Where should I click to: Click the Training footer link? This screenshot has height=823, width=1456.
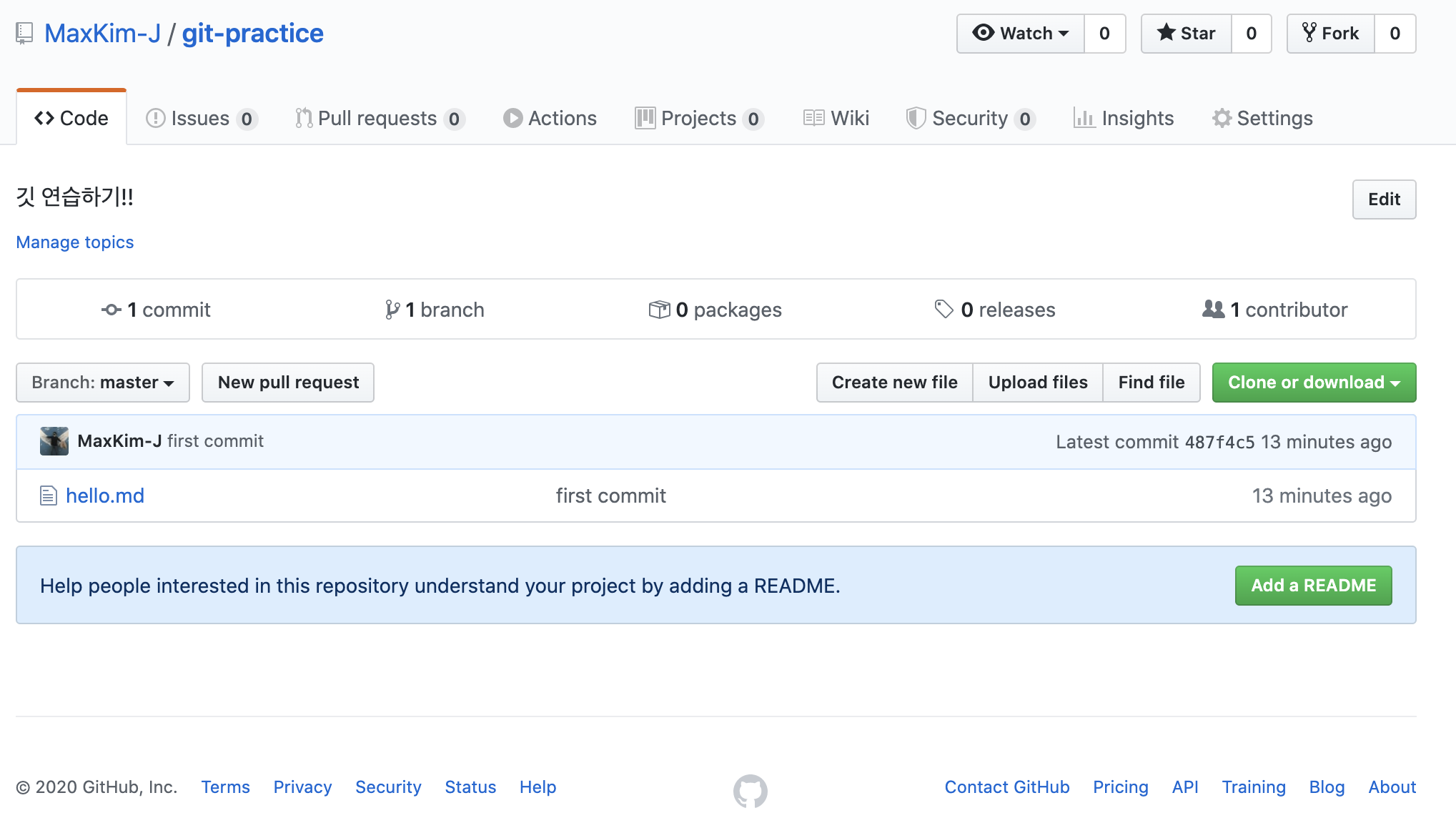1254,787
